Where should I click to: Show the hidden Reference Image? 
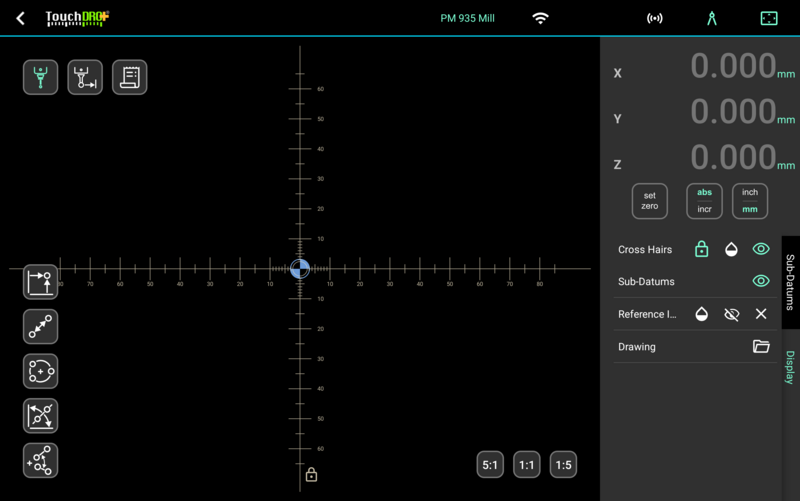(x=731, y=314)
